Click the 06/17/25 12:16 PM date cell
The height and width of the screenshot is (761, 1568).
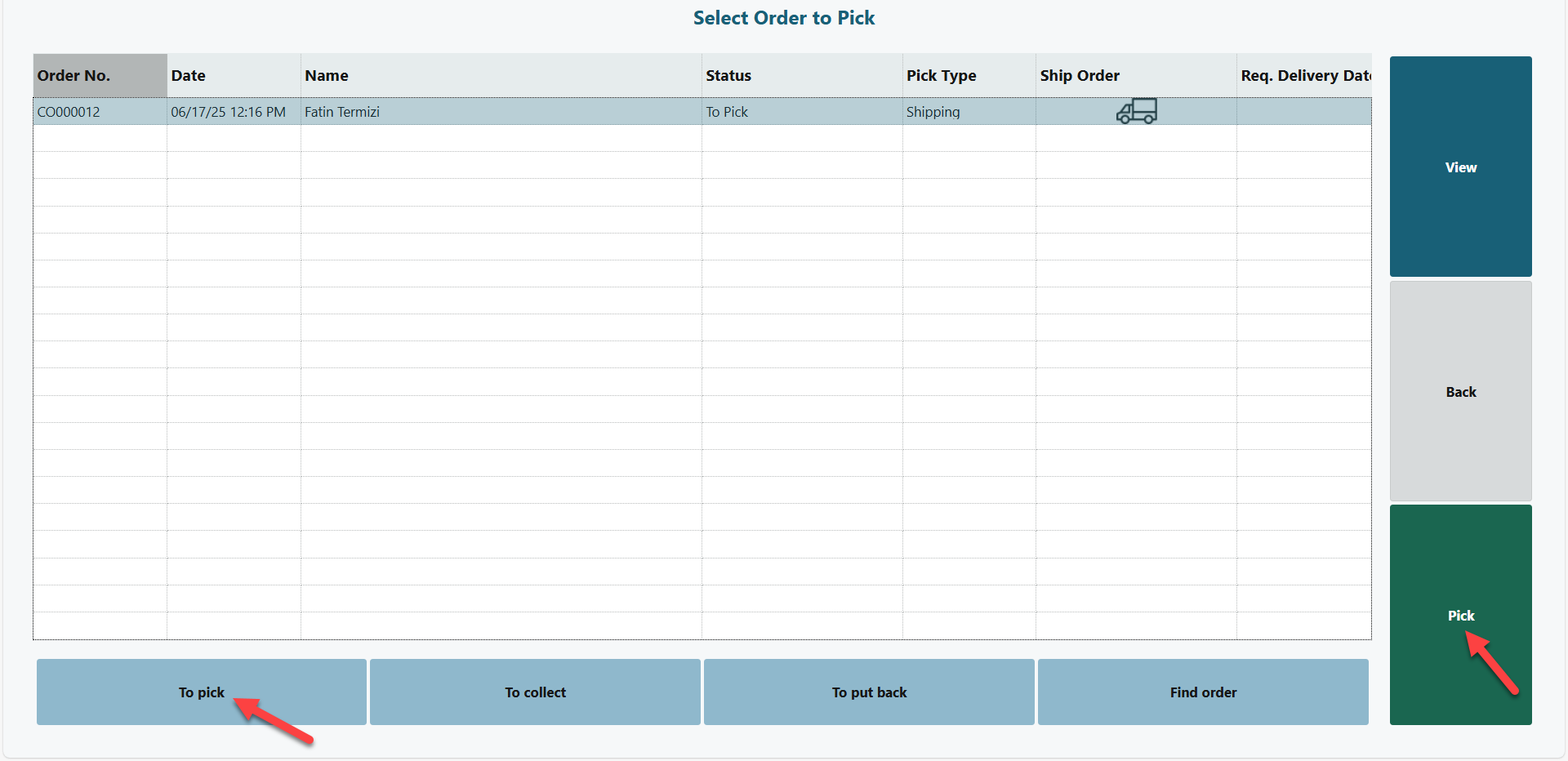(x=228, y=112)
